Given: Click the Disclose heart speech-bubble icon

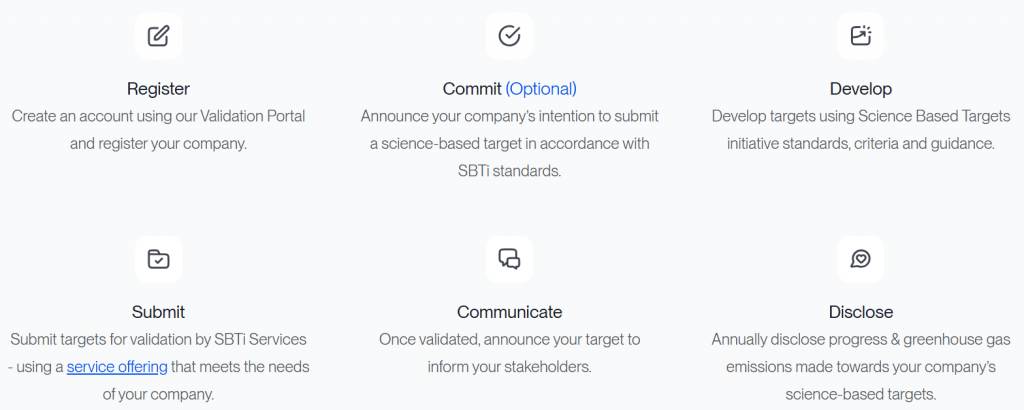Looking at the screenshot, I should (860, 259).
